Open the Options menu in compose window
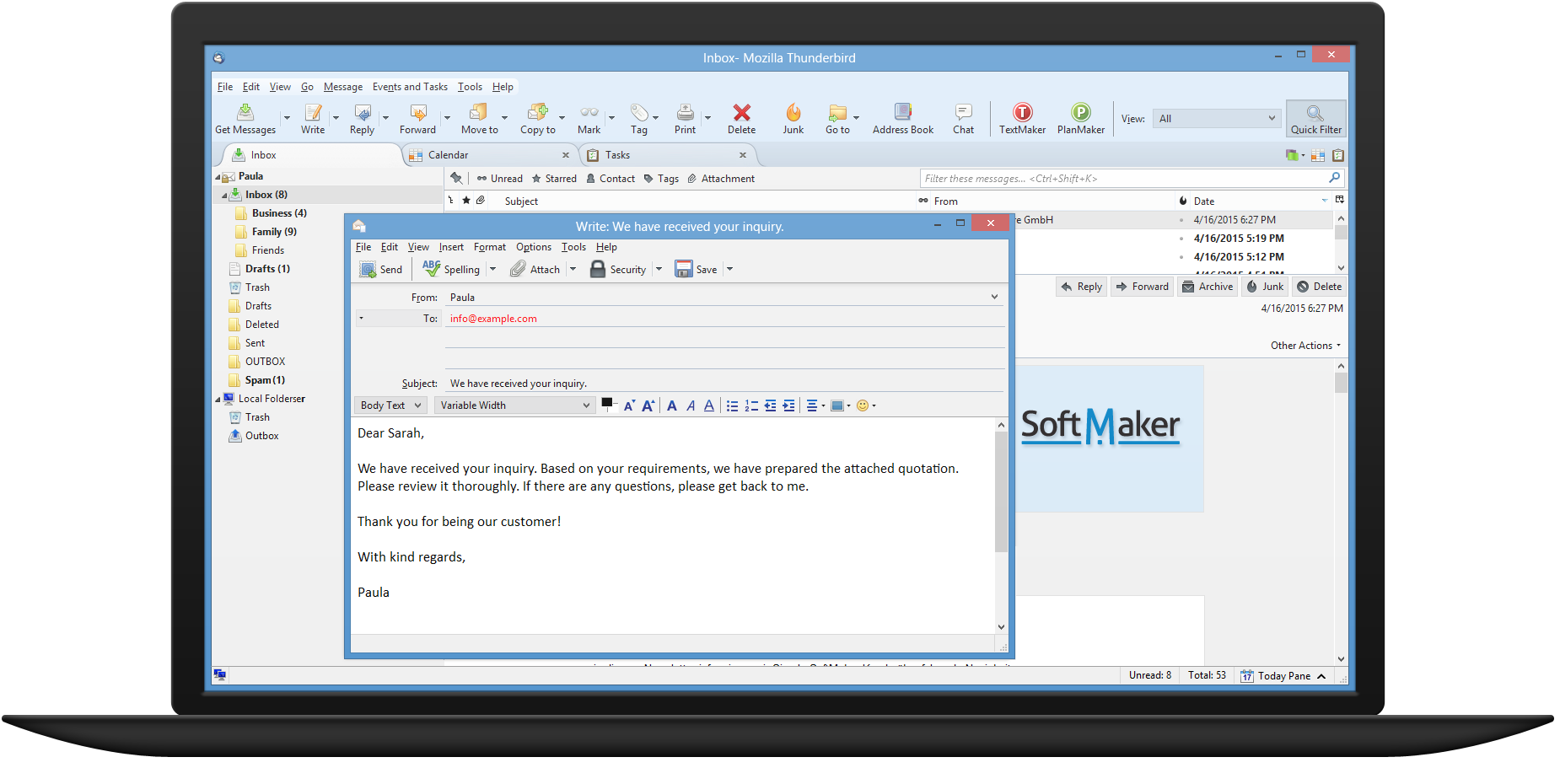Viewport: 1560px width, 784px height. pos(534,247)
